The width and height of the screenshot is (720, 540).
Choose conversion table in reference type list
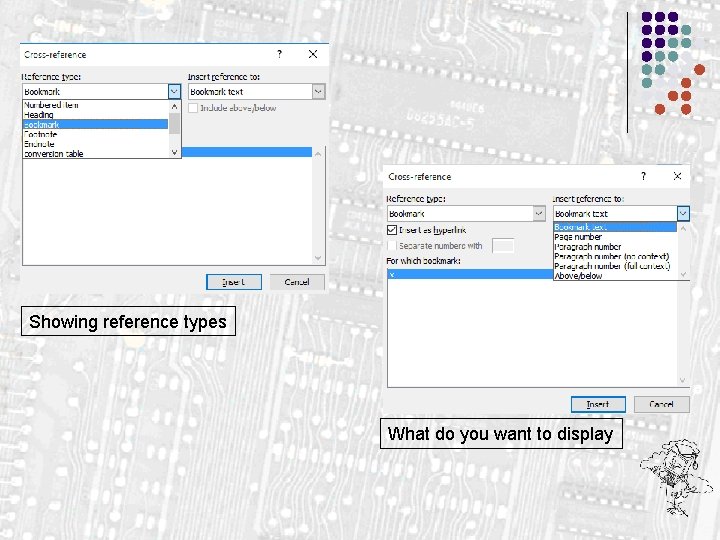point(96,153)
